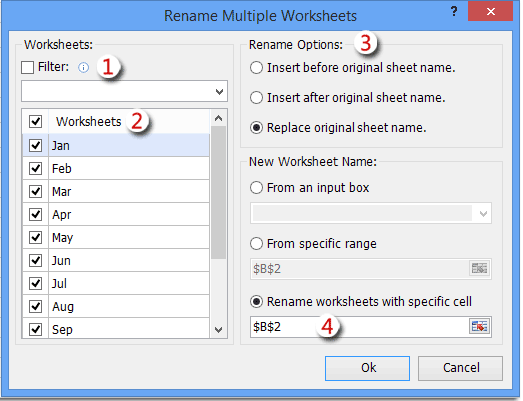Close the Rename Multiple Worksheets dialog
This screenshot has height=401, width=523.
[x=491, y=12]
